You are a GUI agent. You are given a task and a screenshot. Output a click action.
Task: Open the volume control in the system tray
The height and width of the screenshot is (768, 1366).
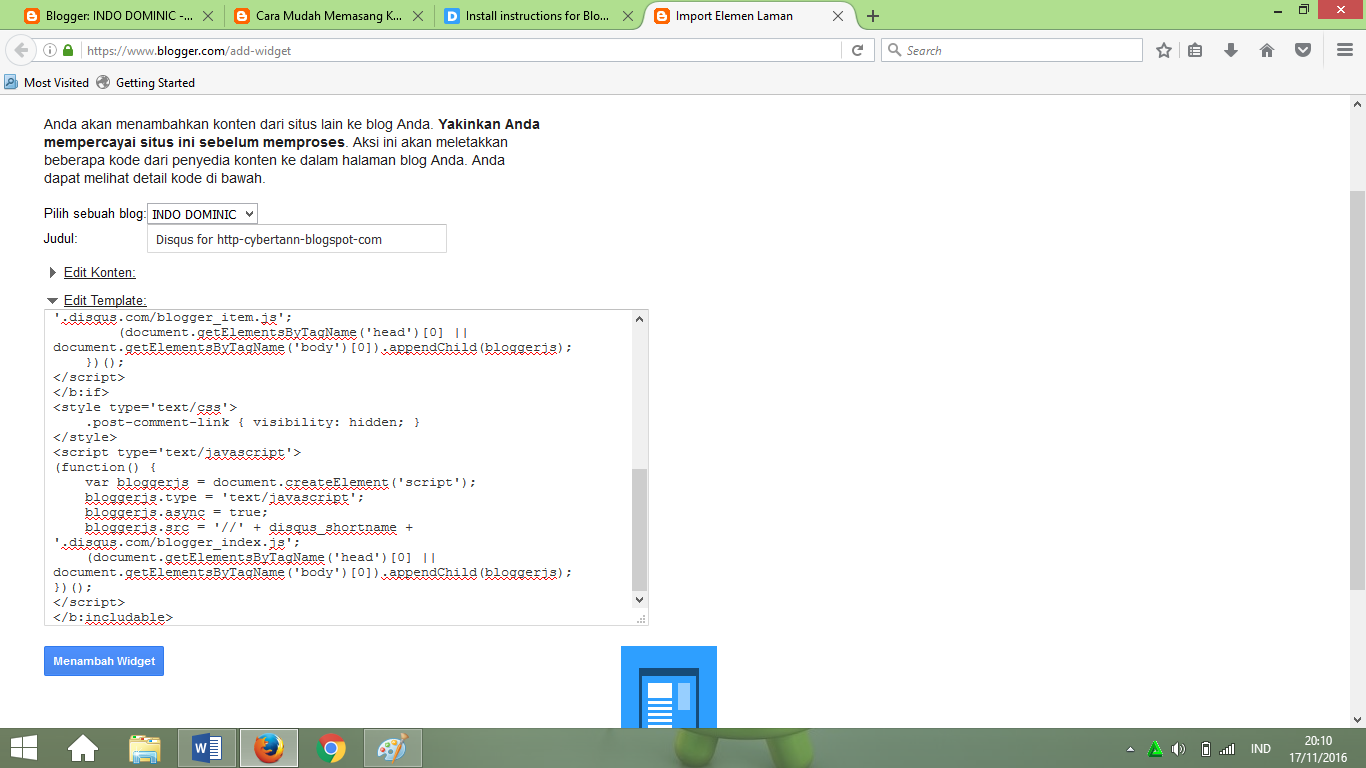coord(1179,749)
